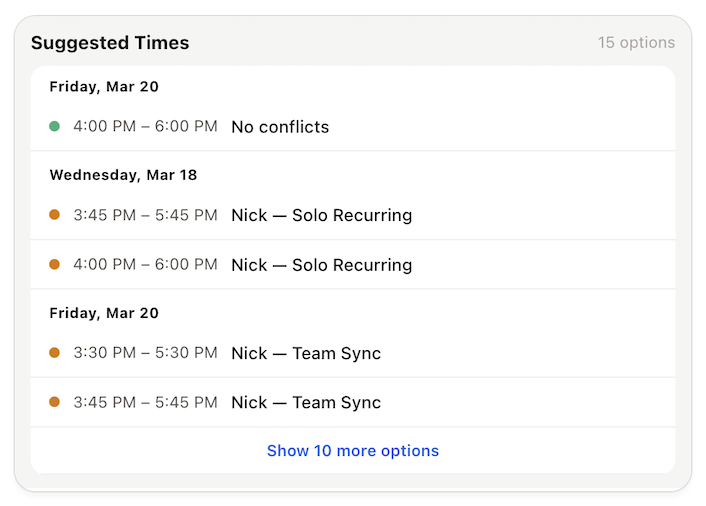The image size is (706, 506).
Task: Pick Wednesday 4:00 PM – 6:00 PM time range
Action: click(x=145, y=265)
